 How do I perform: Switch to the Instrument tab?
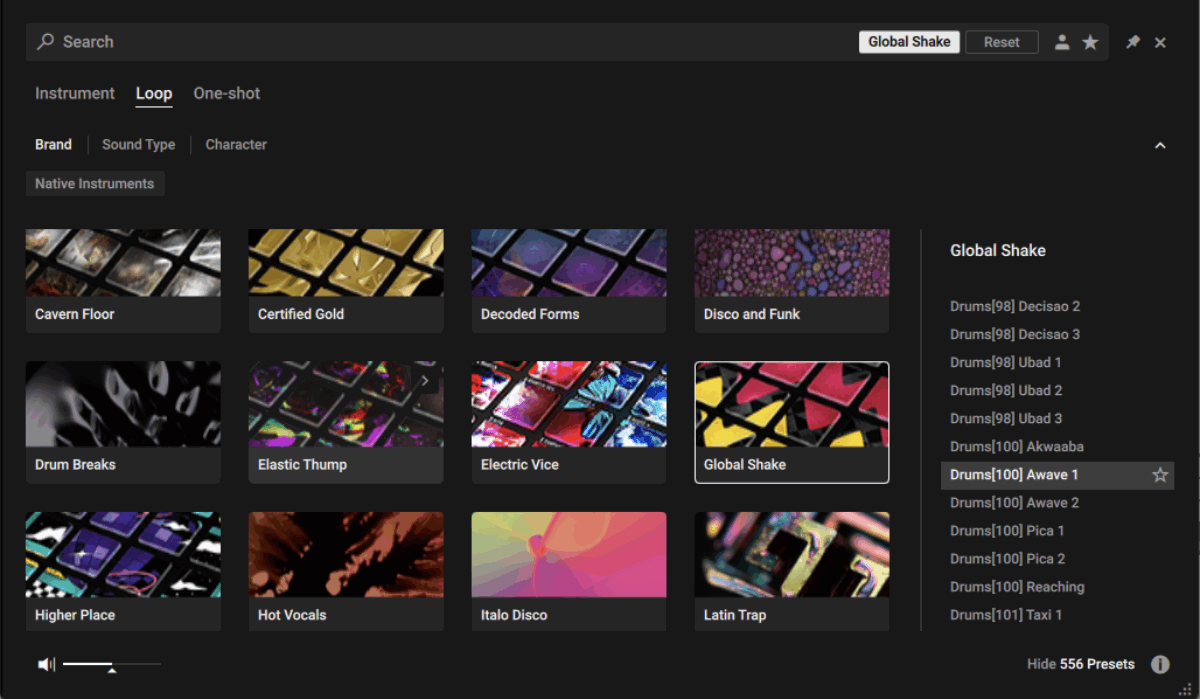(x=75, y=93)
